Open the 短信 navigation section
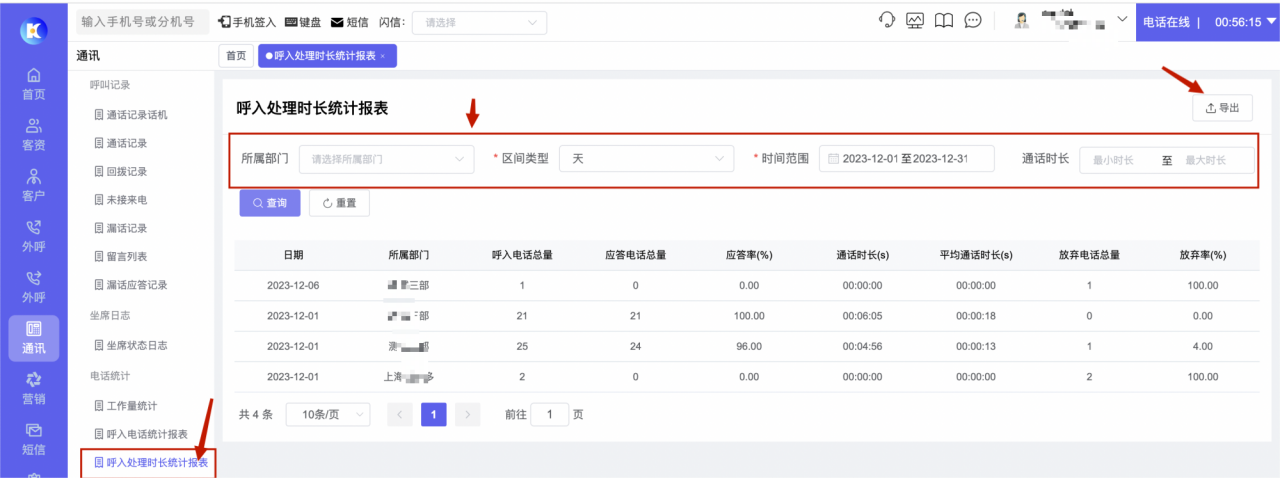The width and height of the screenshot is (1280, 478). pyautogui.click(x=33, y=439)
